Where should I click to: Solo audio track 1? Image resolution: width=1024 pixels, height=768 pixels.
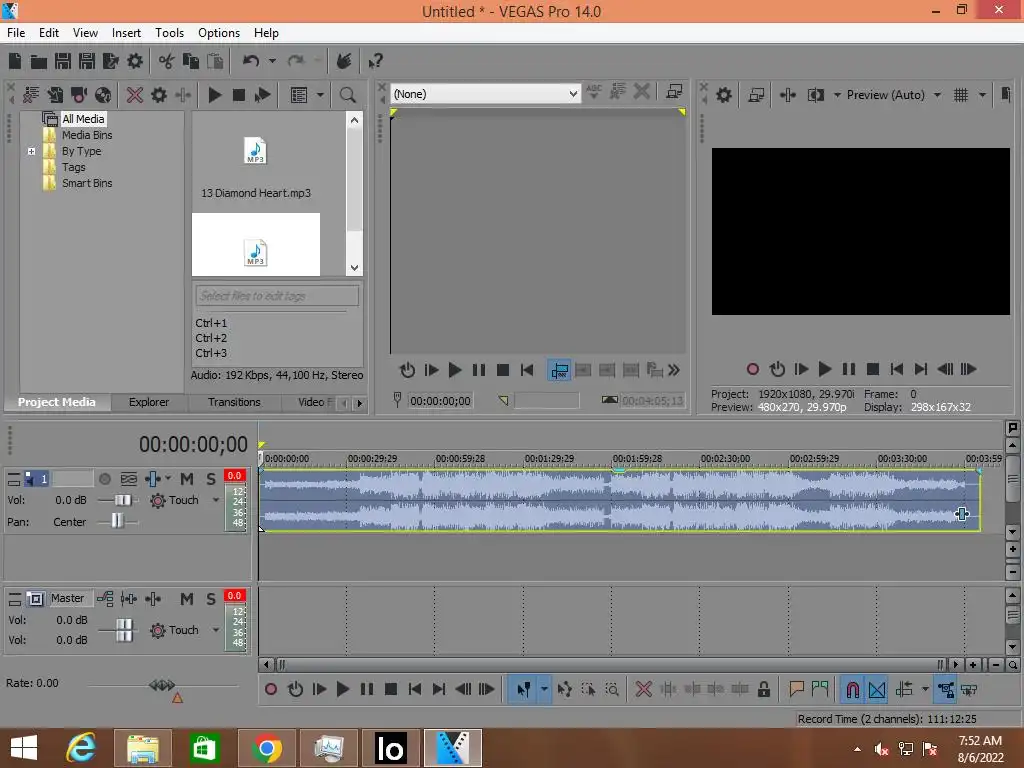[x=211, y=479]
